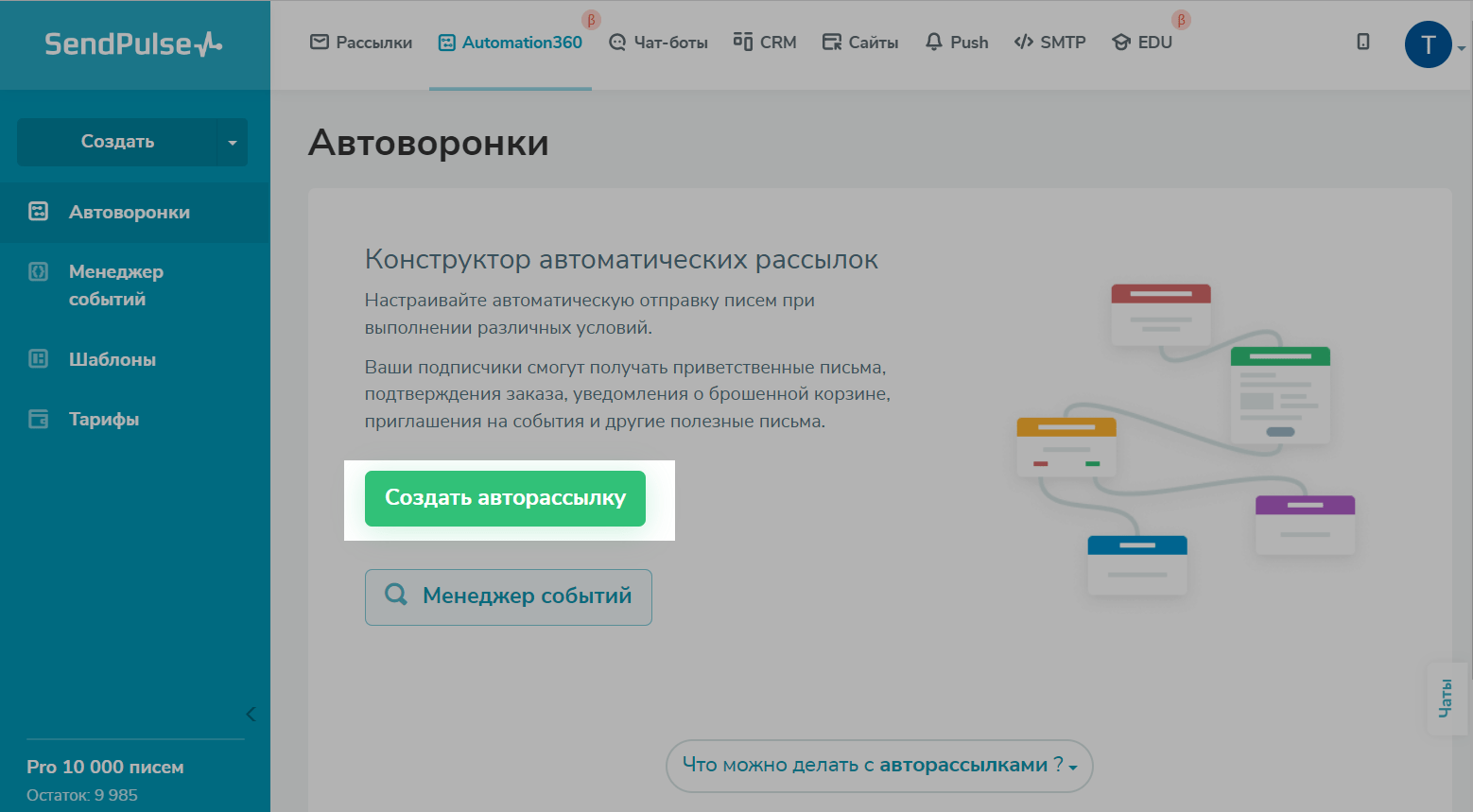The image size is (1473, 812).
Task: Open Рассылки email section
Action: coord(361,43)
